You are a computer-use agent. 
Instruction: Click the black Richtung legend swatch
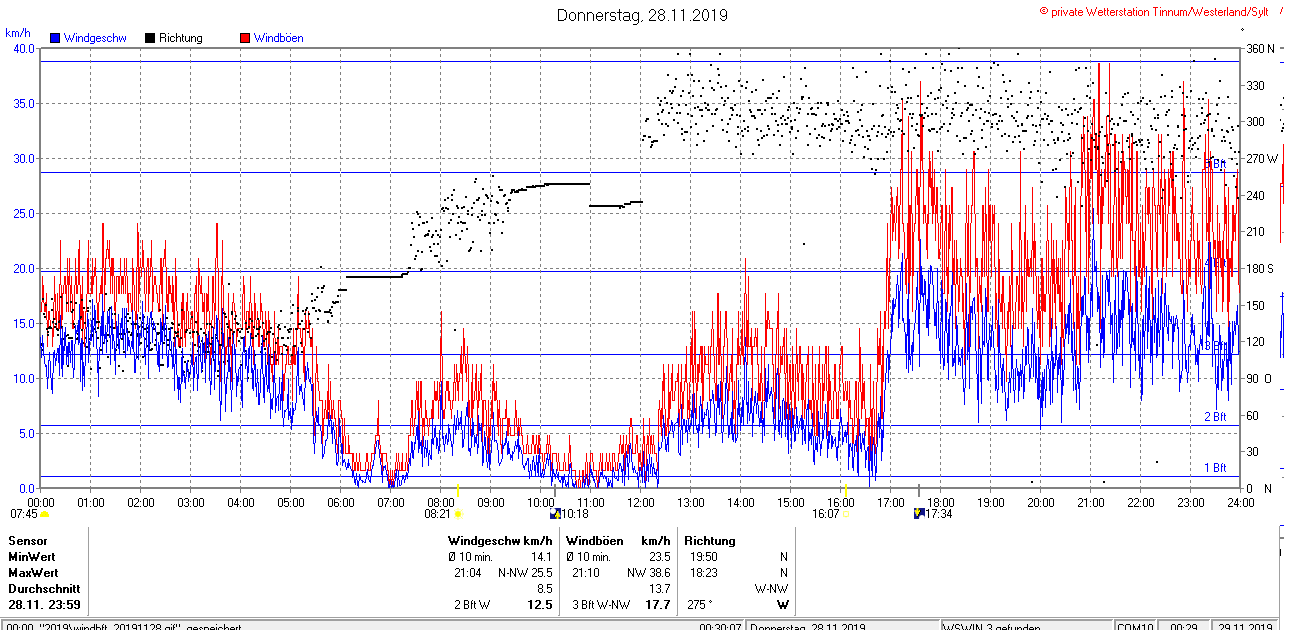click(150, 38)
